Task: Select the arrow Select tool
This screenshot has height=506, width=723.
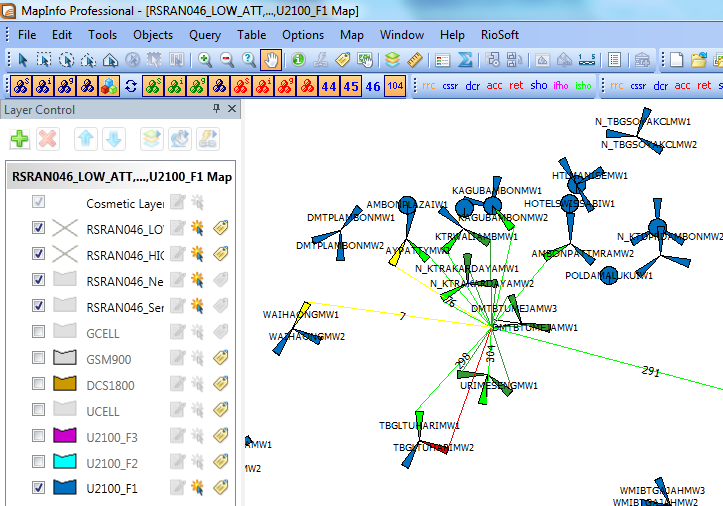Action: tap(22, 60)
